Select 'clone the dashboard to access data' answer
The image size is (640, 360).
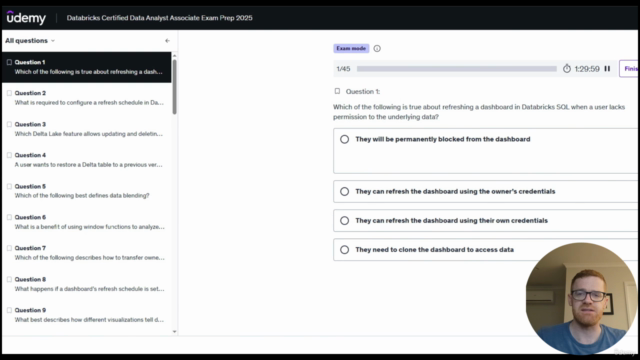[x=486, y=249]
